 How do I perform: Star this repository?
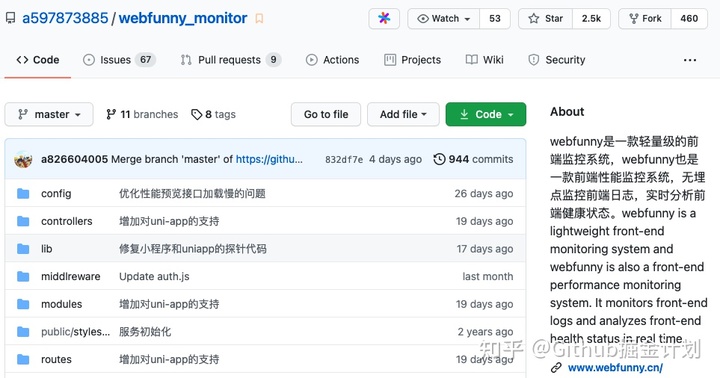[546, 18]
